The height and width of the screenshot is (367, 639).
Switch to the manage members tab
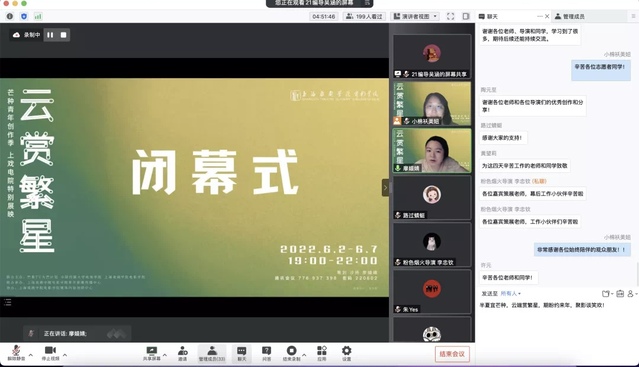570,16
